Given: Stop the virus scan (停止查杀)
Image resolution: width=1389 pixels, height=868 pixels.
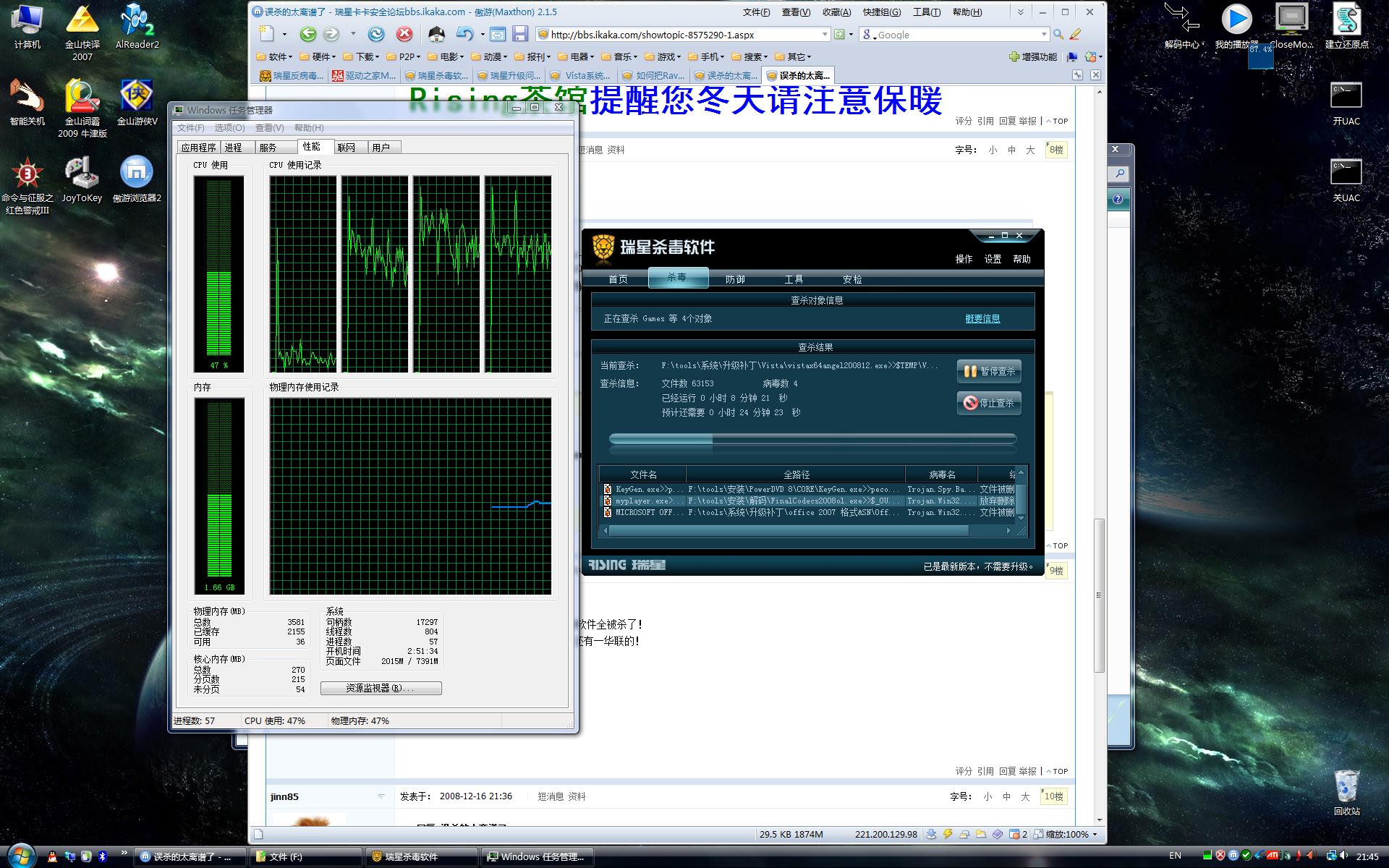Looking at the screenshot, I should [989, 403].
